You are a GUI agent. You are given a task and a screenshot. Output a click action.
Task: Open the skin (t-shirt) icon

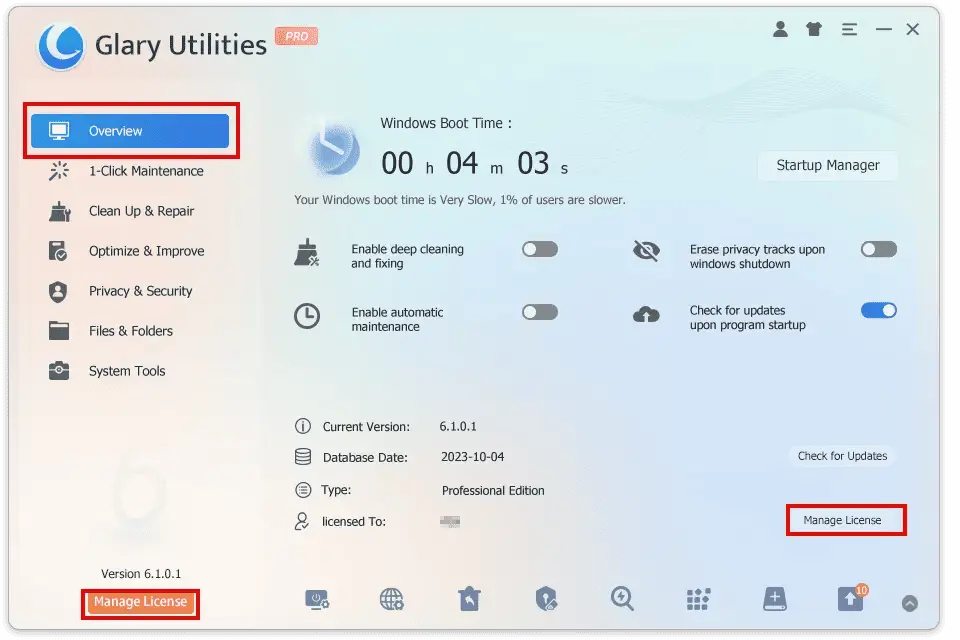(x=814, y=29)
